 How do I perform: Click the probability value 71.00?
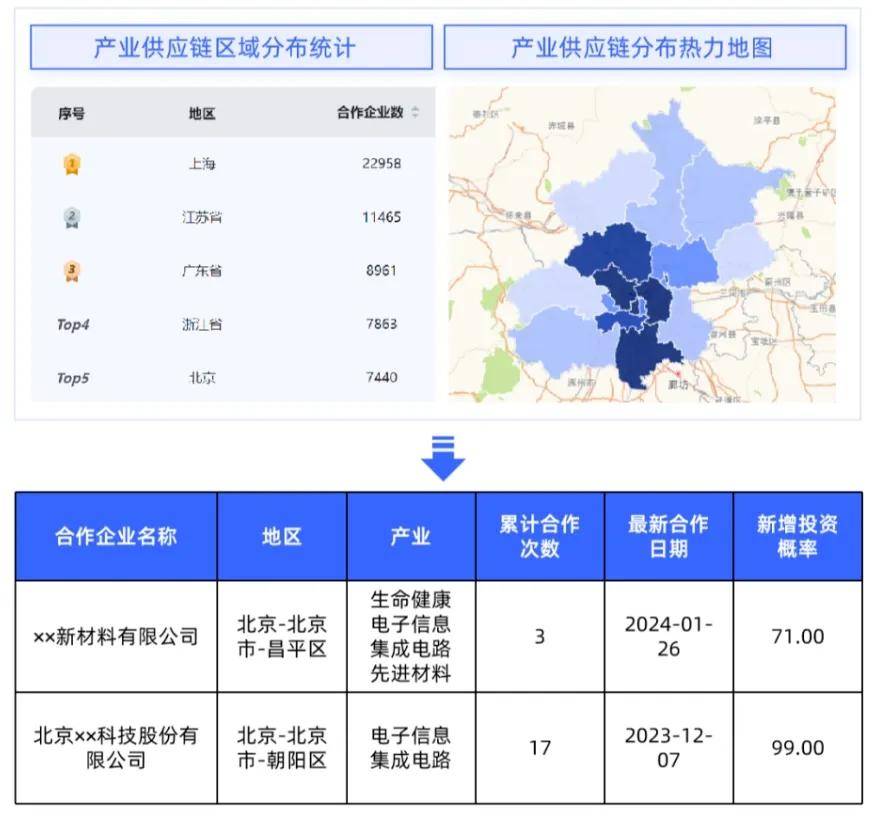(x=797, y=637)
